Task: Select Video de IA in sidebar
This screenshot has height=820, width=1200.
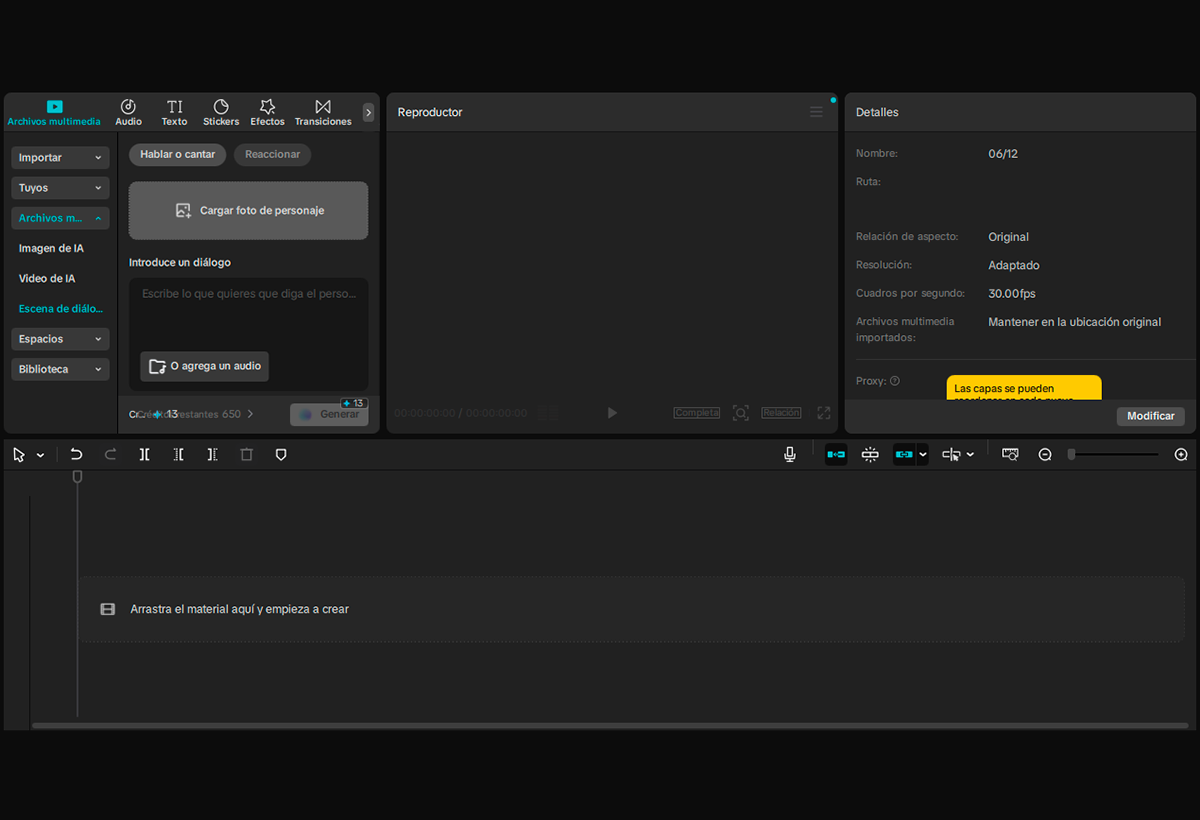Action: (x=47, y=279)
